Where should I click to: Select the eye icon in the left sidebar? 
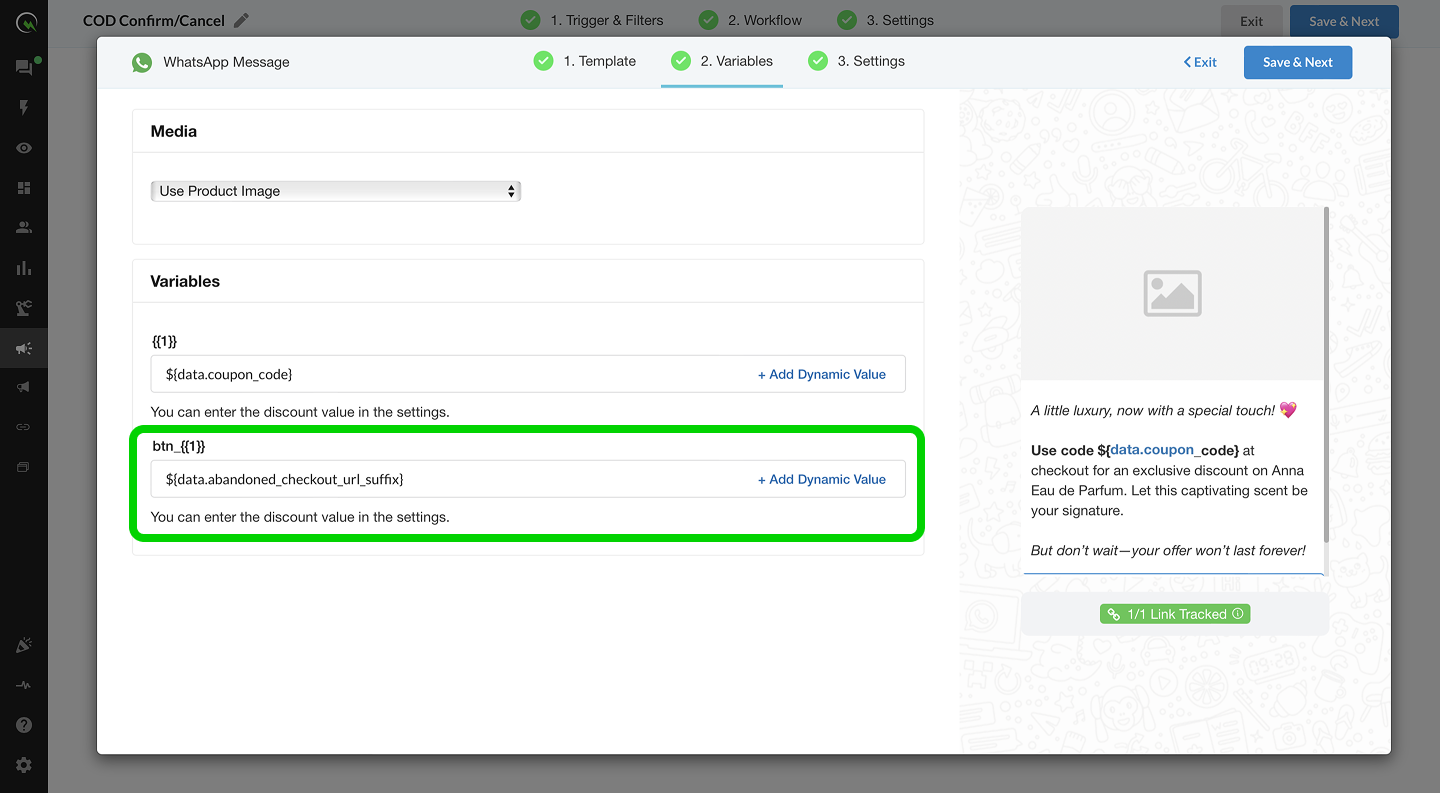(24, 148)
